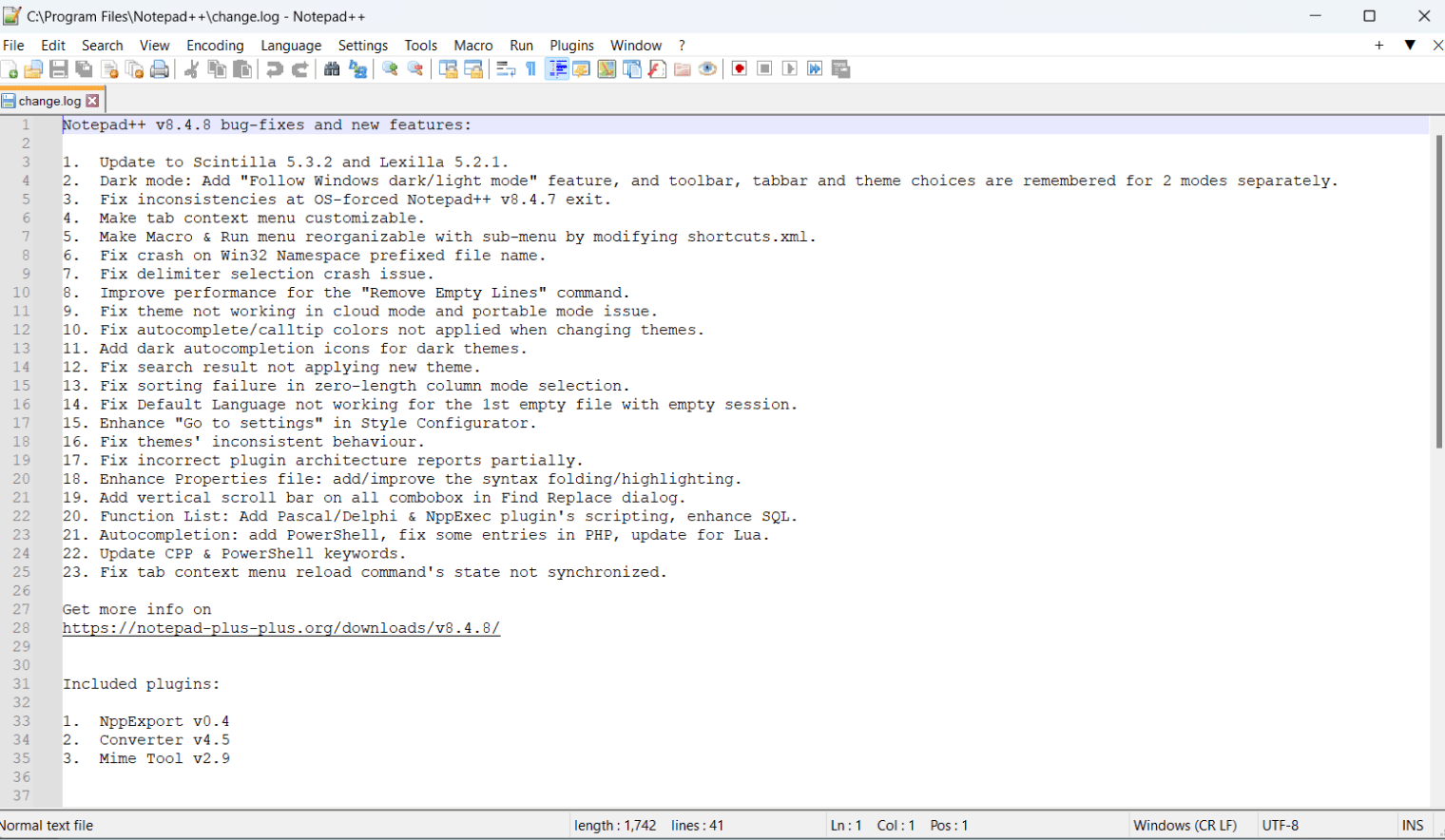The width and height of the screenshot is (1445, 840).
Task: Click the Cut scissors icon
Action: pos(191,69)
